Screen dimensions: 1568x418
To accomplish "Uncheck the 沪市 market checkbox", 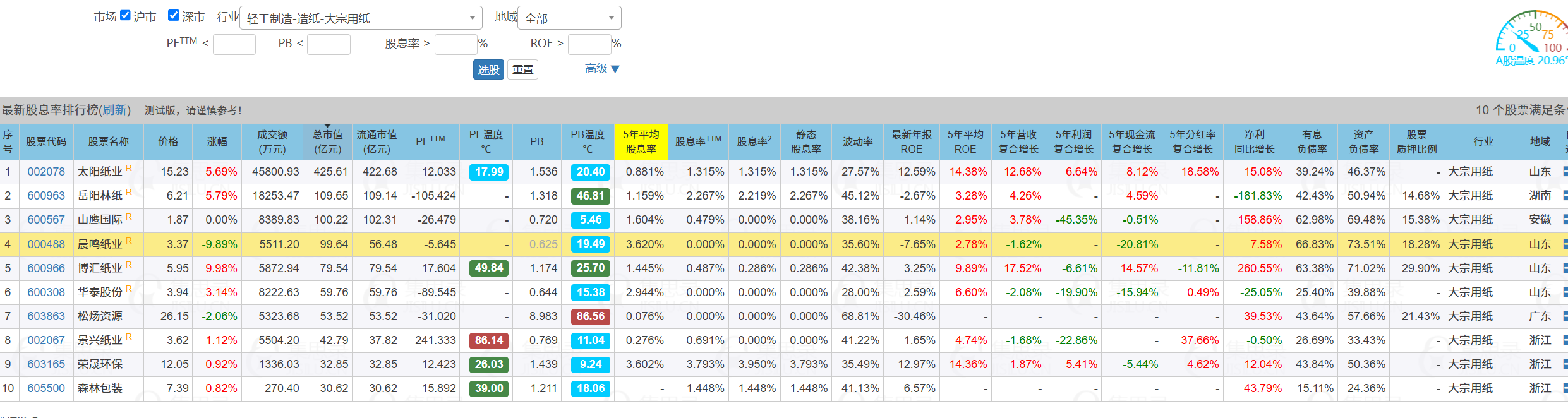I will pos(125,16).
